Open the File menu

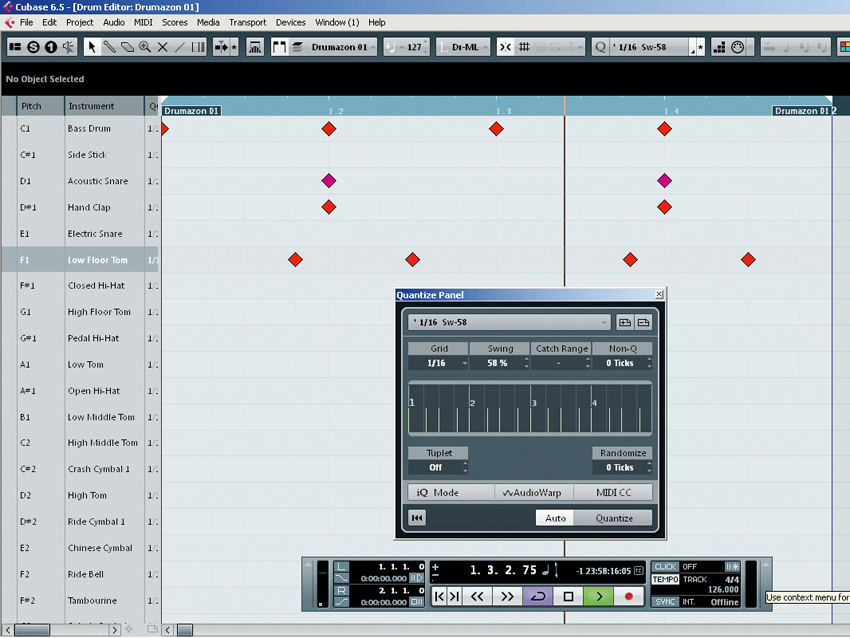(26, 22)
